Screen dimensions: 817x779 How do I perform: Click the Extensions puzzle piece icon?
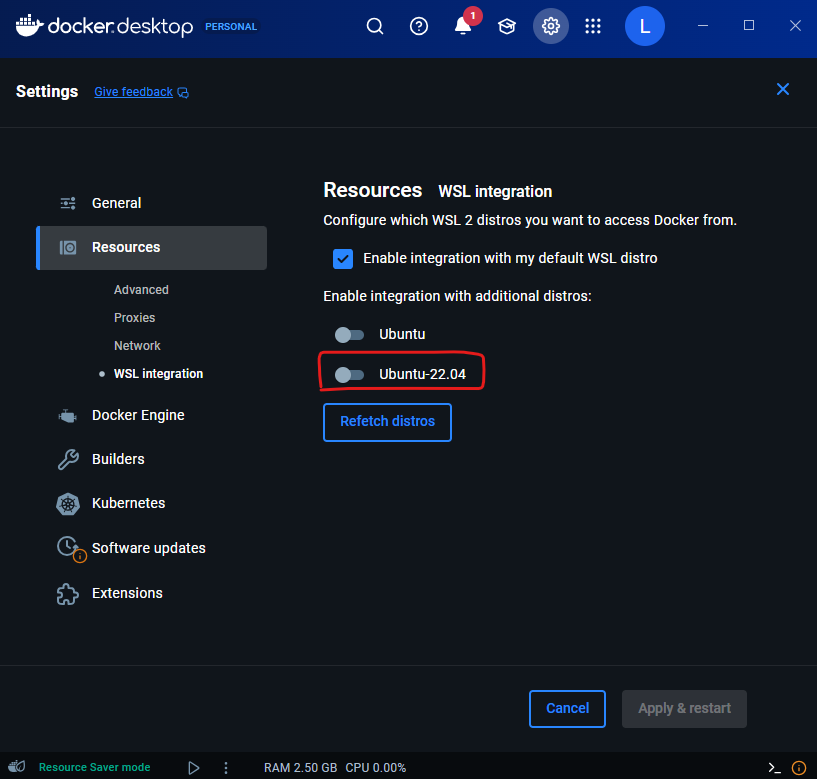[68, 593]
